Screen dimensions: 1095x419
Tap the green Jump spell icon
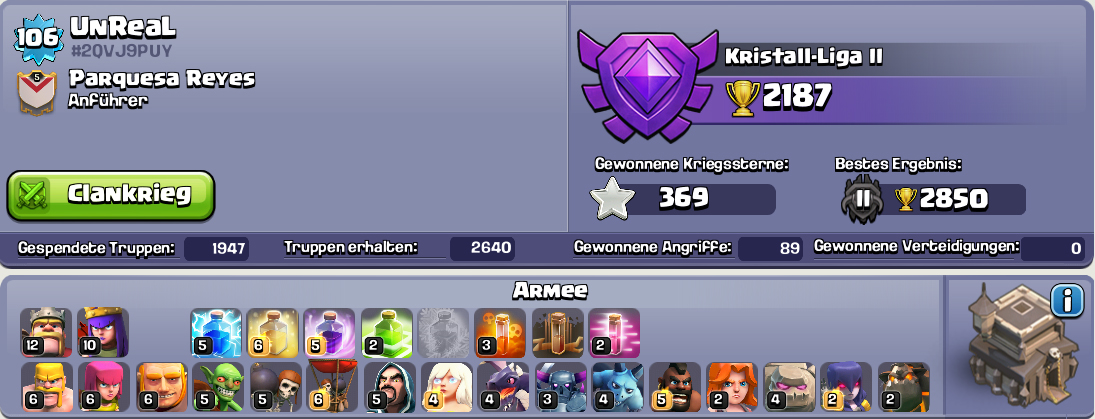click(x=387, y=332)
